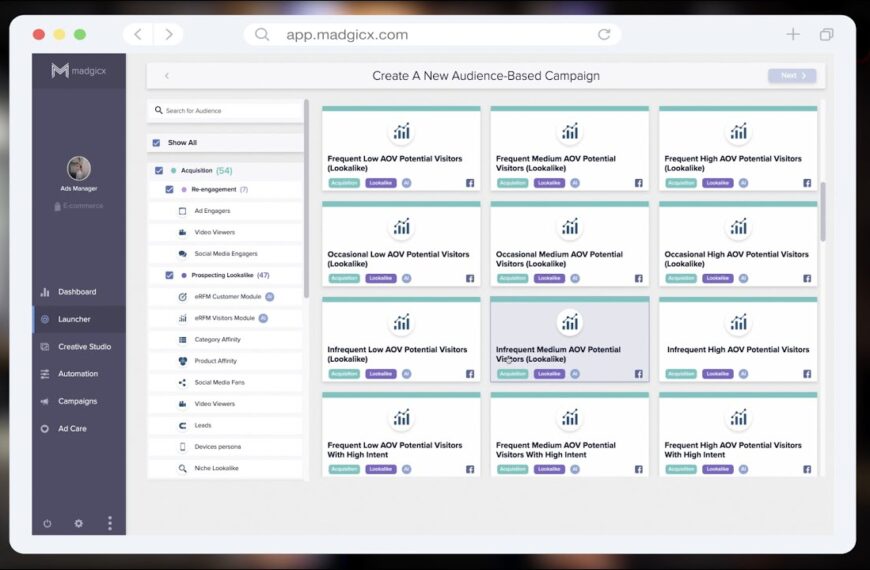
Task: Click the back chevron beside campaign title
Action: (166, 76)
